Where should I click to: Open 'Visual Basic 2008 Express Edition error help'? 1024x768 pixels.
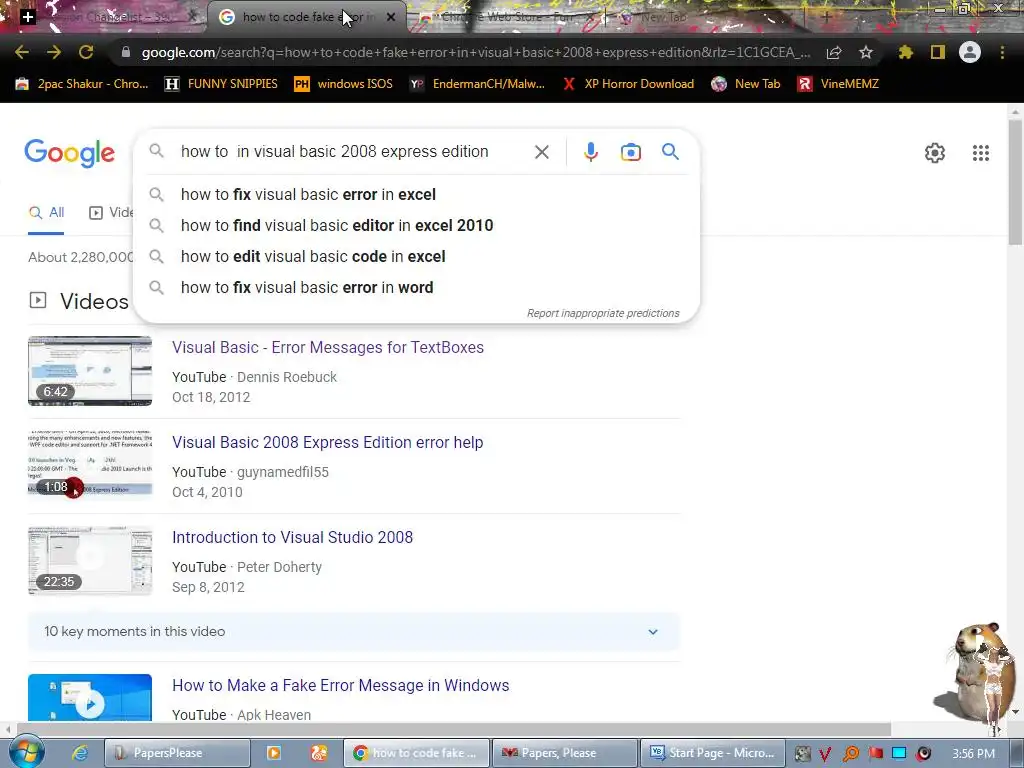(328, 442)
